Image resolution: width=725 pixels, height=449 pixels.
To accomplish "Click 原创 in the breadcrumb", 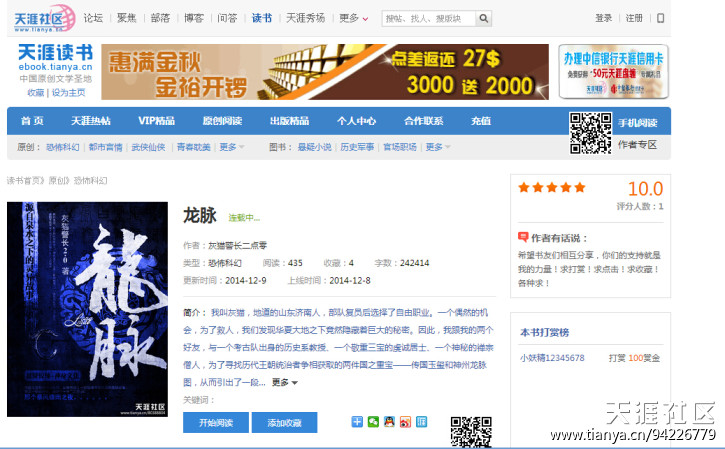I will coord(57,181).
